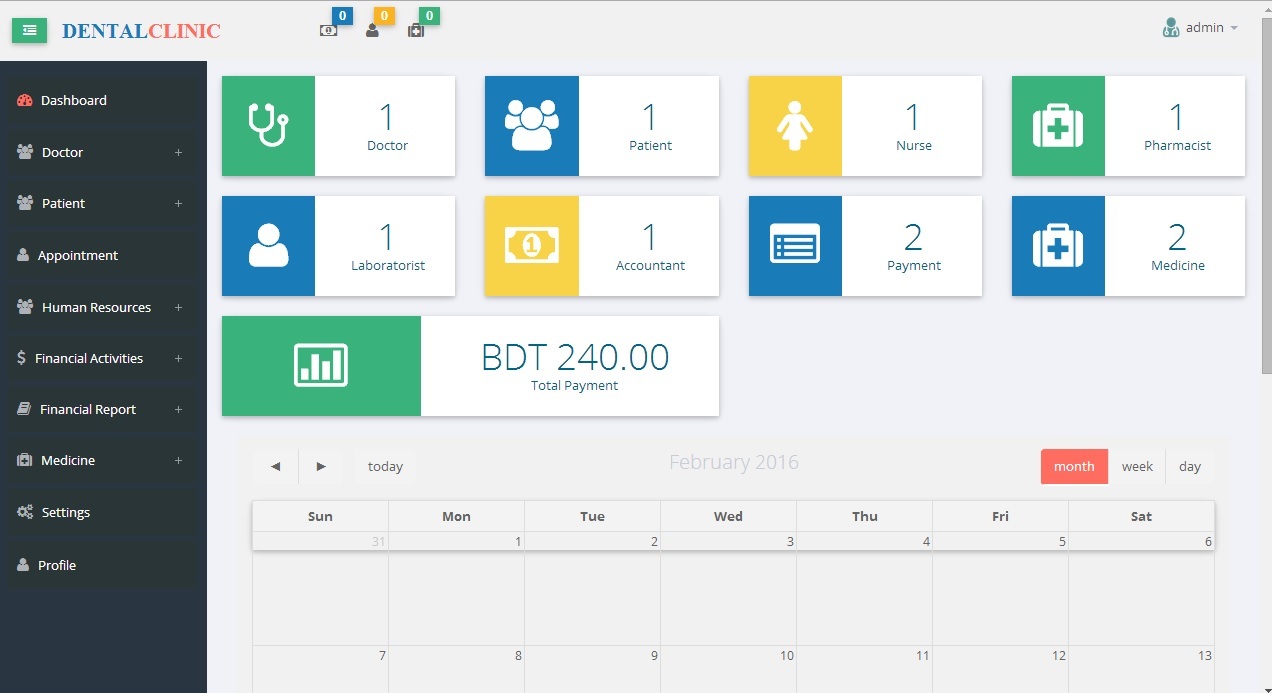Switch calendar to week view

point(1137,467)
